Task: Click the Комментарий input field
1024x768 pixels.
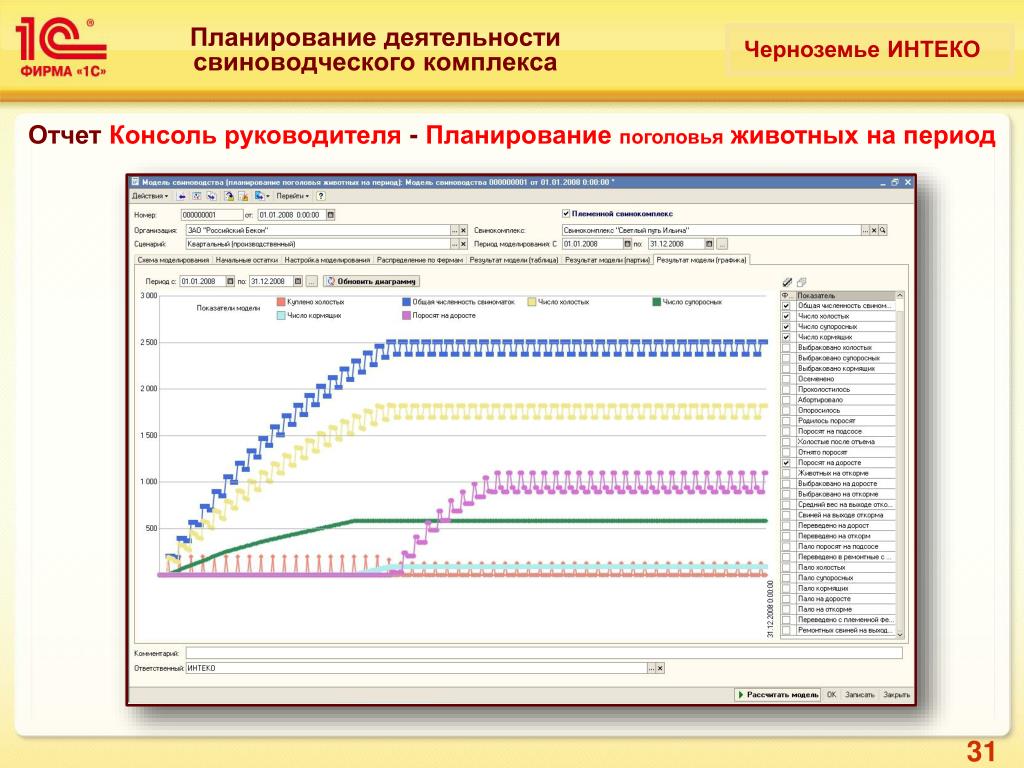Action: (544, 653)
